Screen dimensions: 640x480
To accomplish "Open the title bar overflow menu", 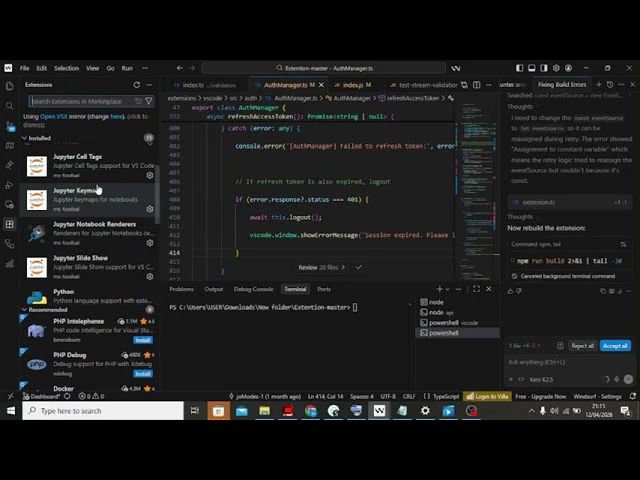I will (145, 68).
